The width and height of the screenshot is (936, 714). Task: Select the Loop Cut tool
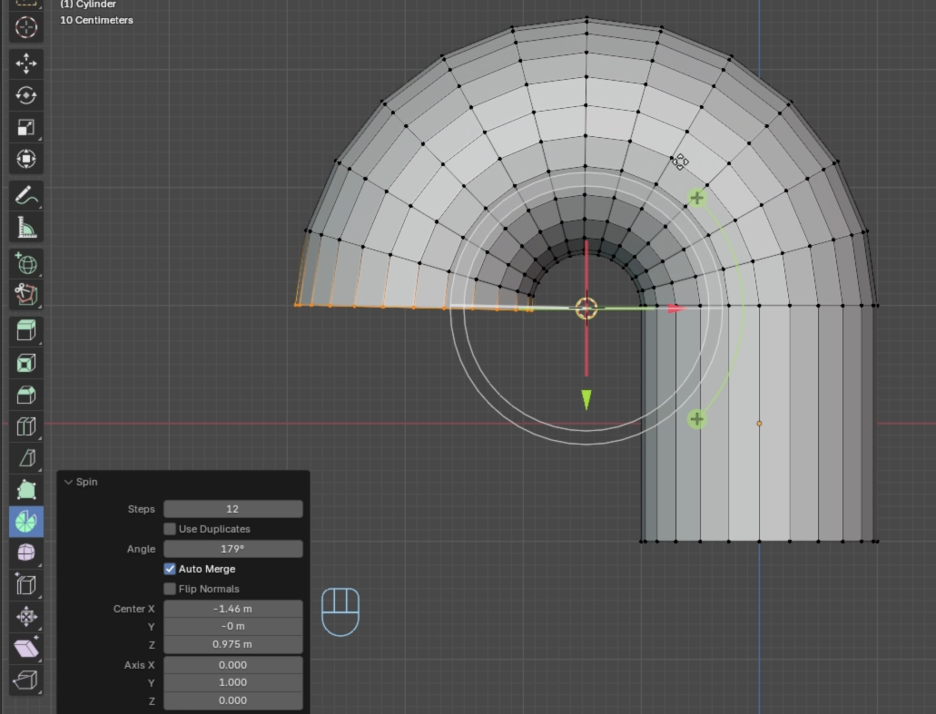pyautogui.click(x=26, y=426)
